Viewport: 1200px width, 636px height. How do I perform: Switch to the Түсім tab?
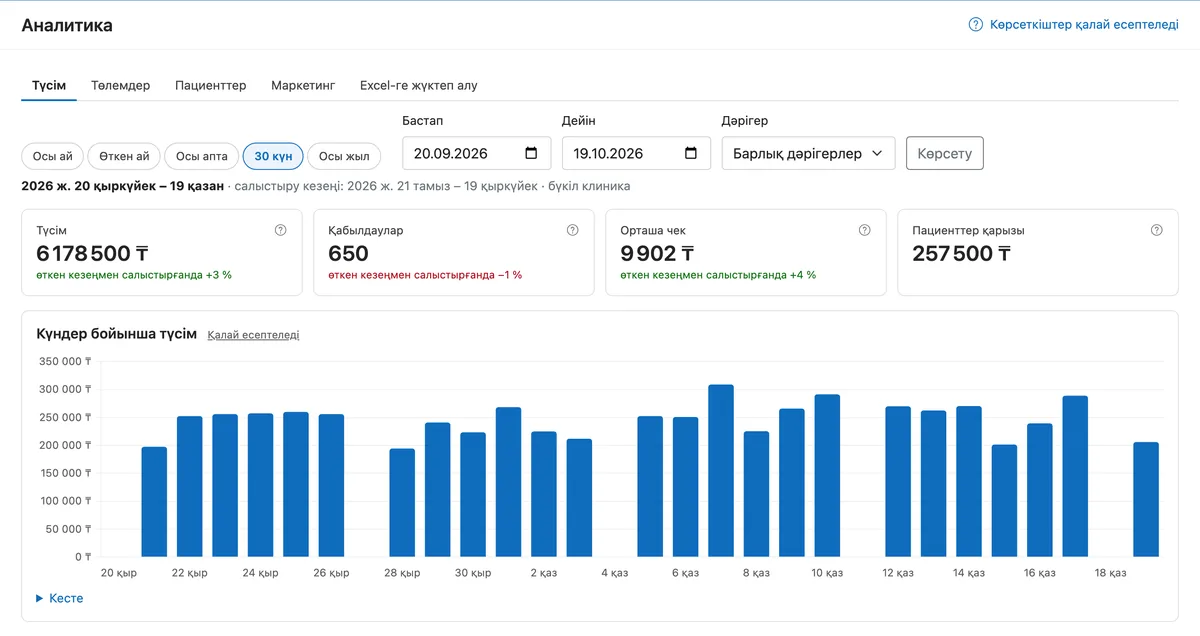pyautogui.click(x=49, y=85)
